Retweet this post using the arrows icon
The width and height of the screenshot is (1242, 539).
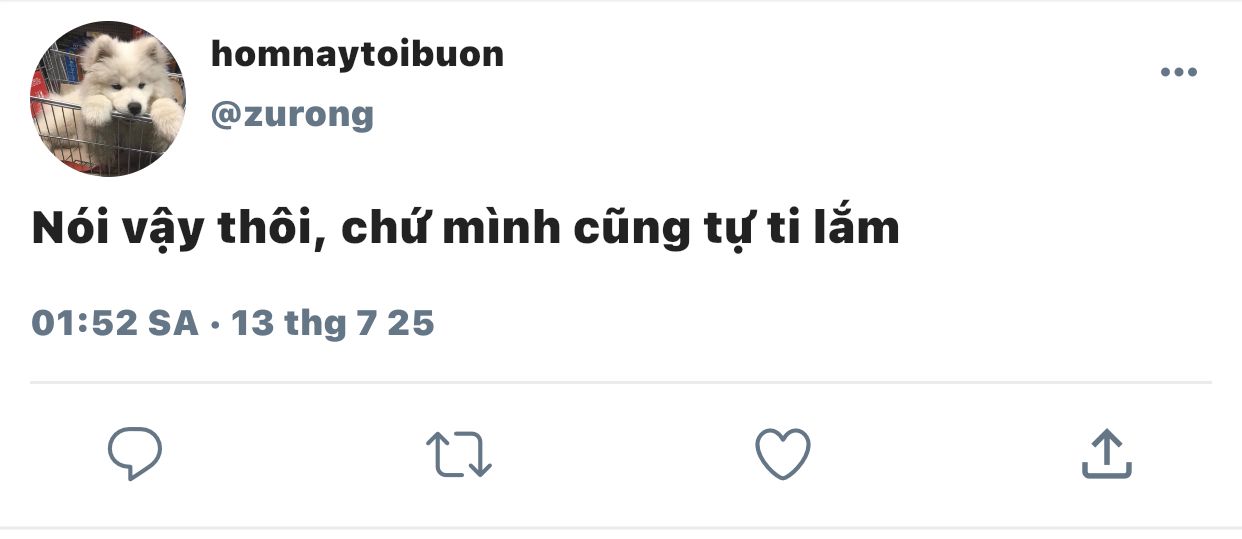pos(459,454)
